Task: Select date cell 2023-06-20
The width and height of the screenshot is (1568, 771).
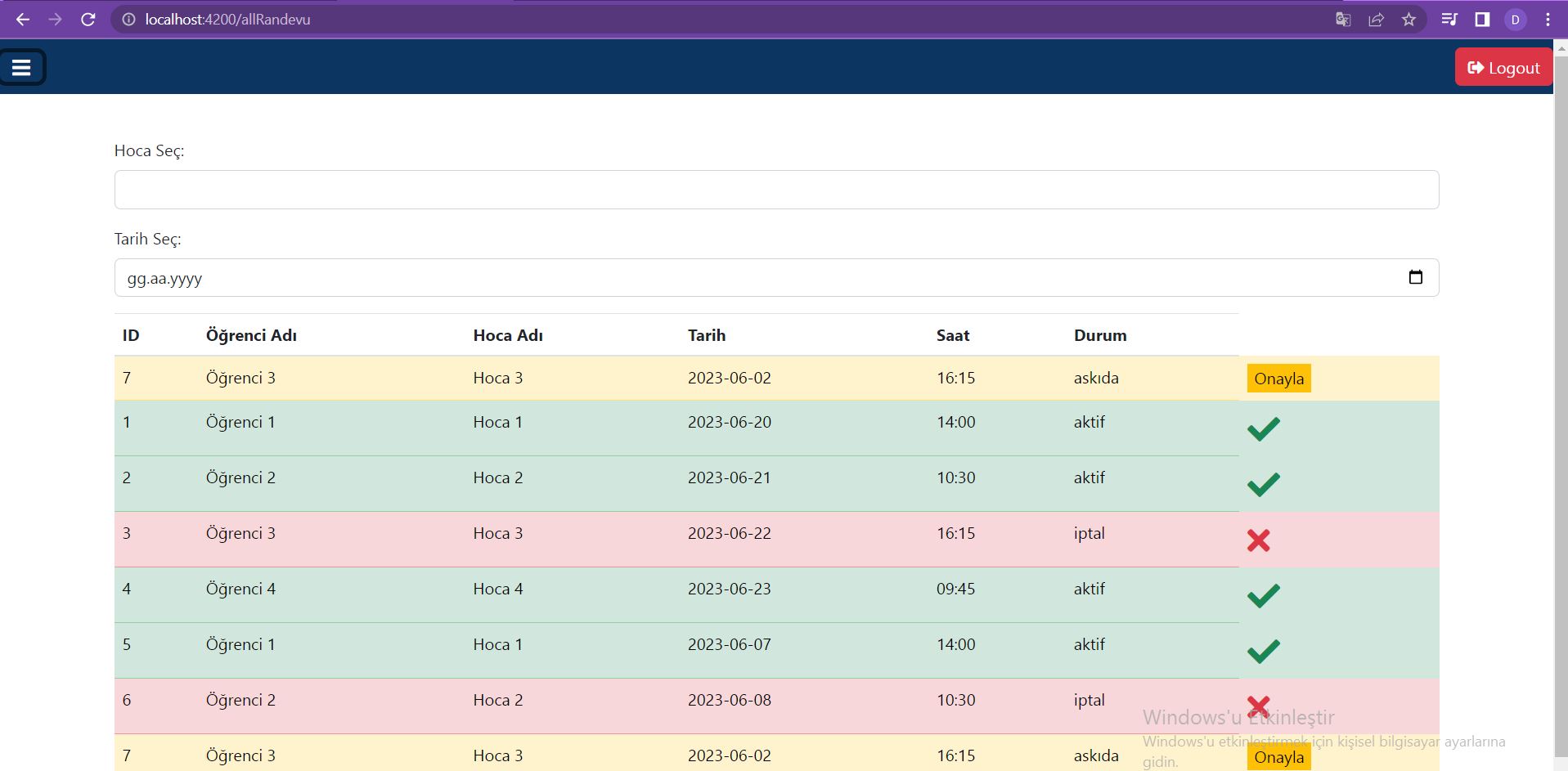Action: [730, 422]
